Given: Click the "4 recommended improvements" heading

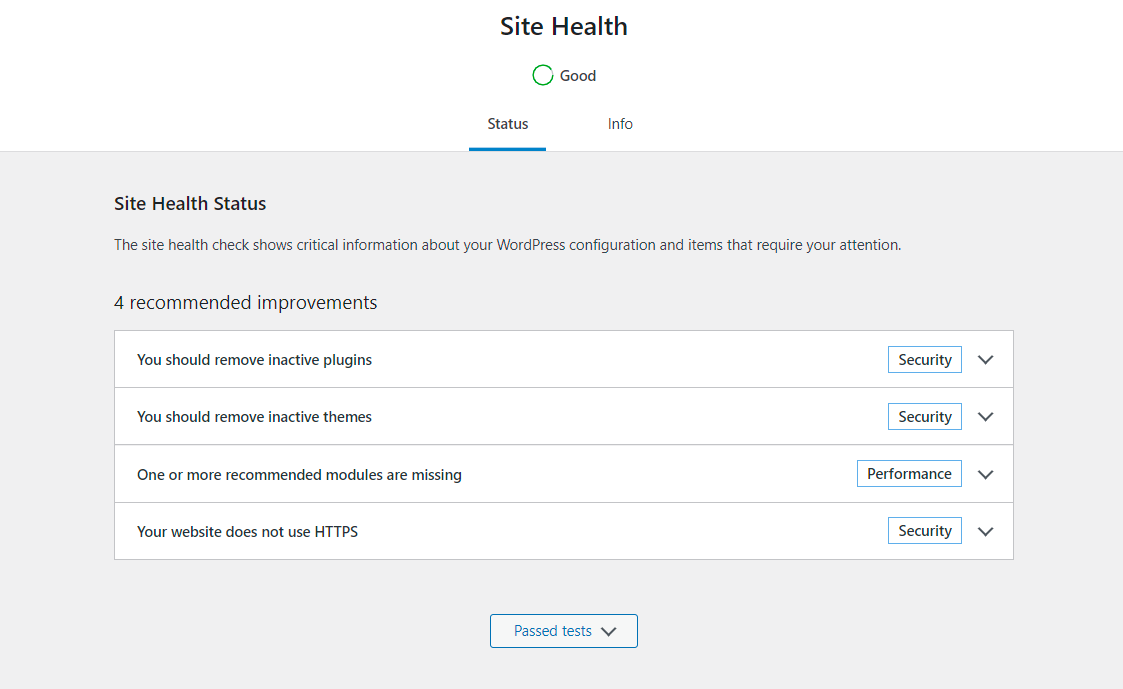Looking at the screenshot, I should 246,302.
